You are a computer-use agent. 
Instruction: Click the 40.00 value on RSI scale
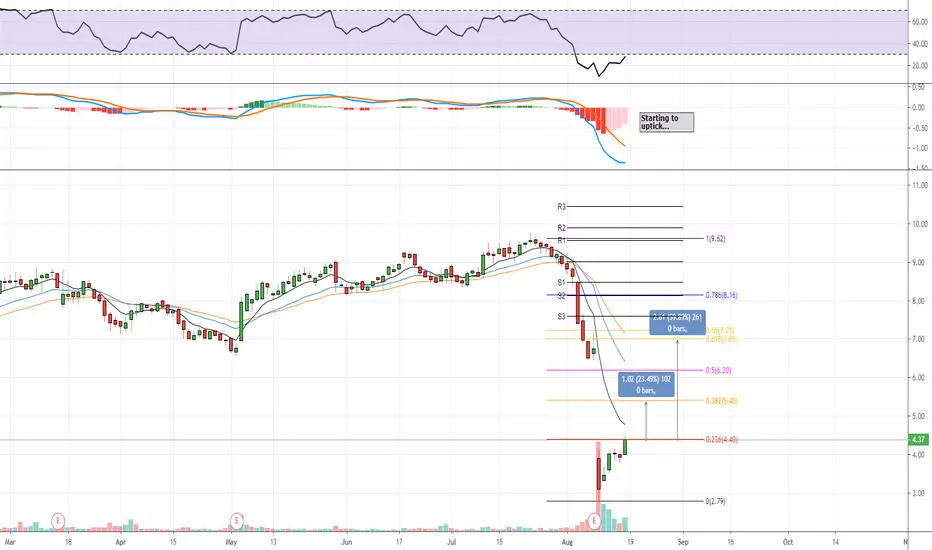(920, 44)
